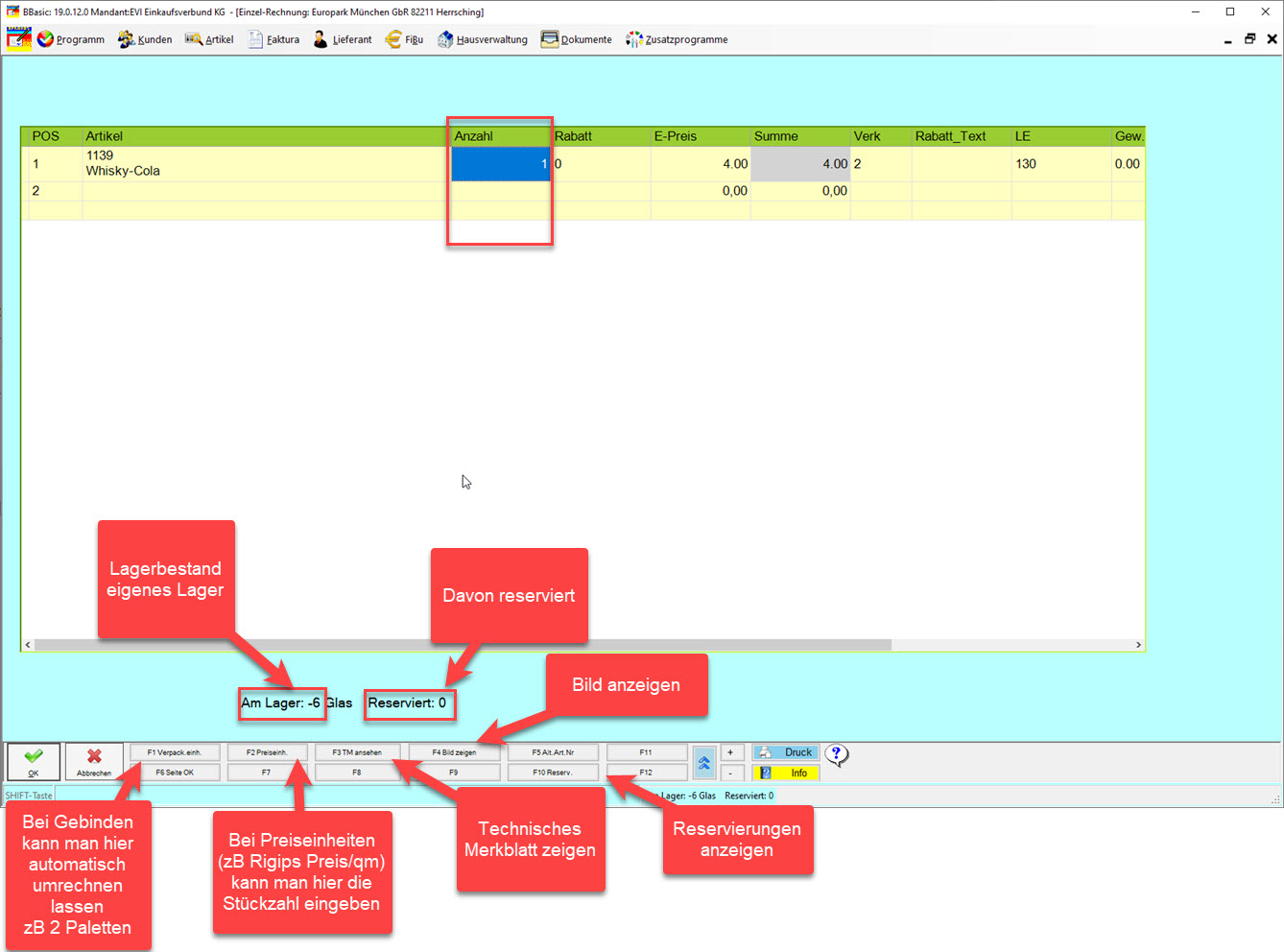This screenshot has height=952, width=1284.
Task: Click the Faktura document icon
Action: (255, 39)
